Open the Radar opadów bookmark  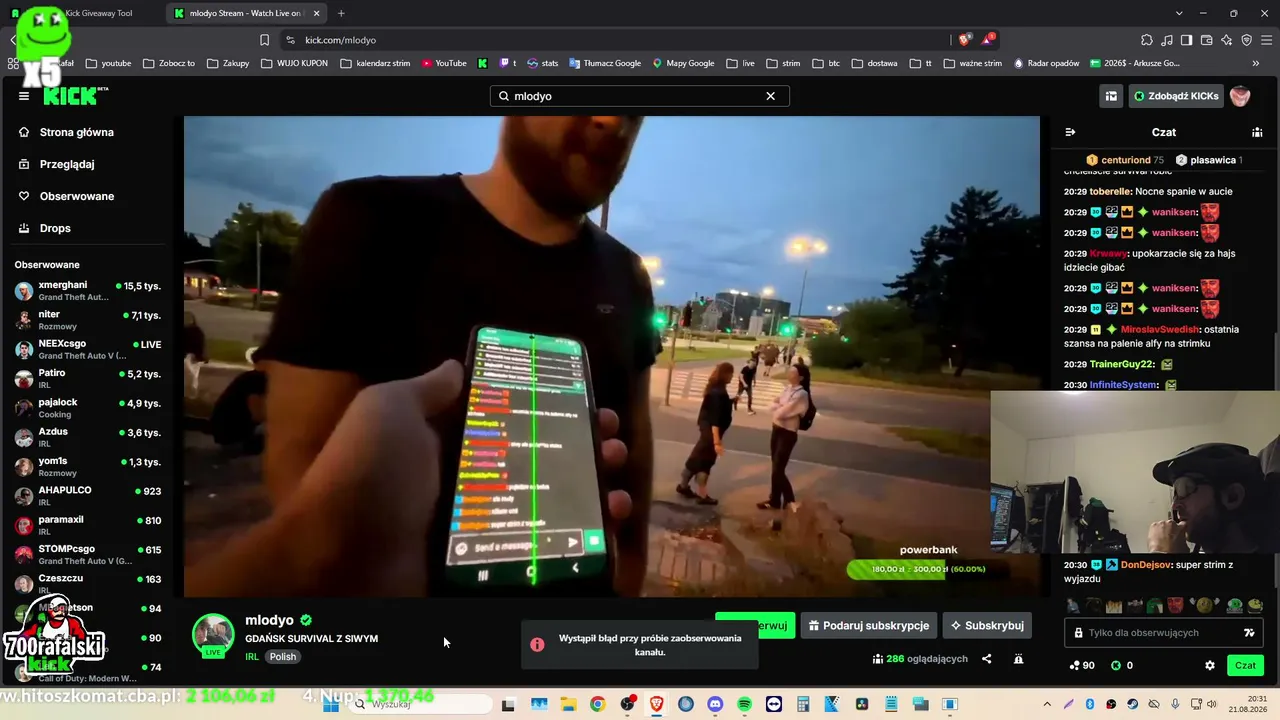1046,63
